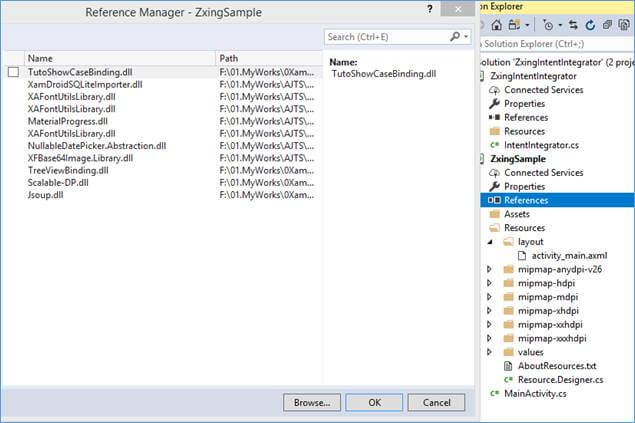This screenshot has height=423, width=635.
Task: Click the C# icon of IntentIntegrator.cs
Action: click(494, 145)
